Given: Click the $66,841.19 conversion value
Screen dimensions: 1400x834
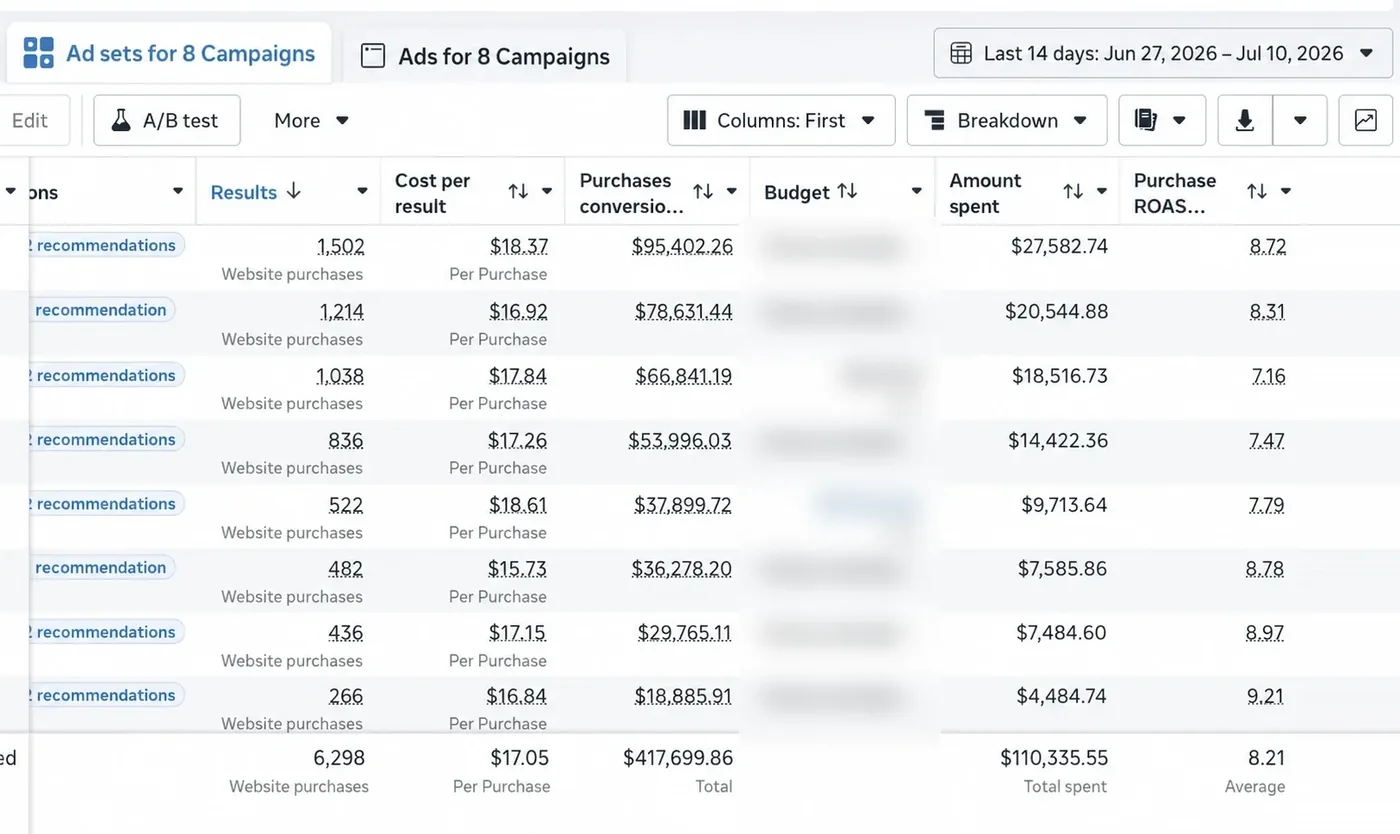Looking at the screenshot, I should pos(684,376).
